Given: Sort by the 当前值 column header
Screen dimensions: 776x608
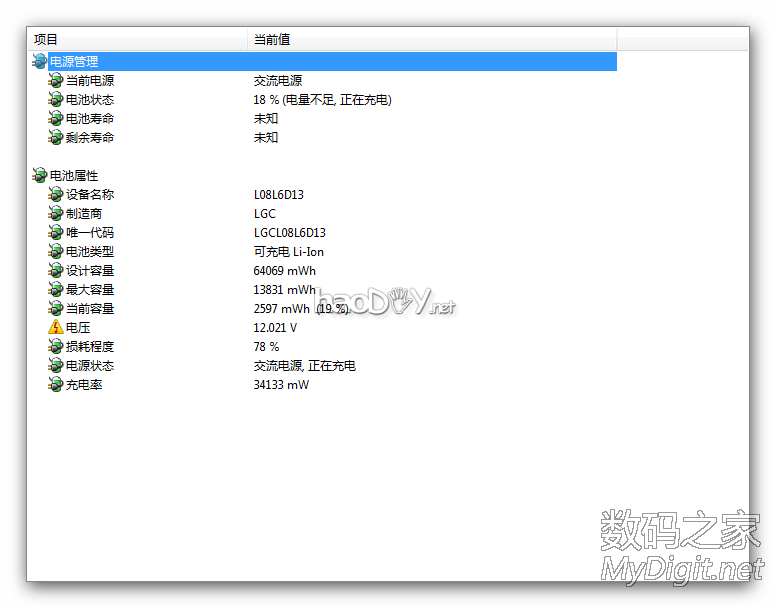Looking at the screenshot, I should [x=430, y=39].
